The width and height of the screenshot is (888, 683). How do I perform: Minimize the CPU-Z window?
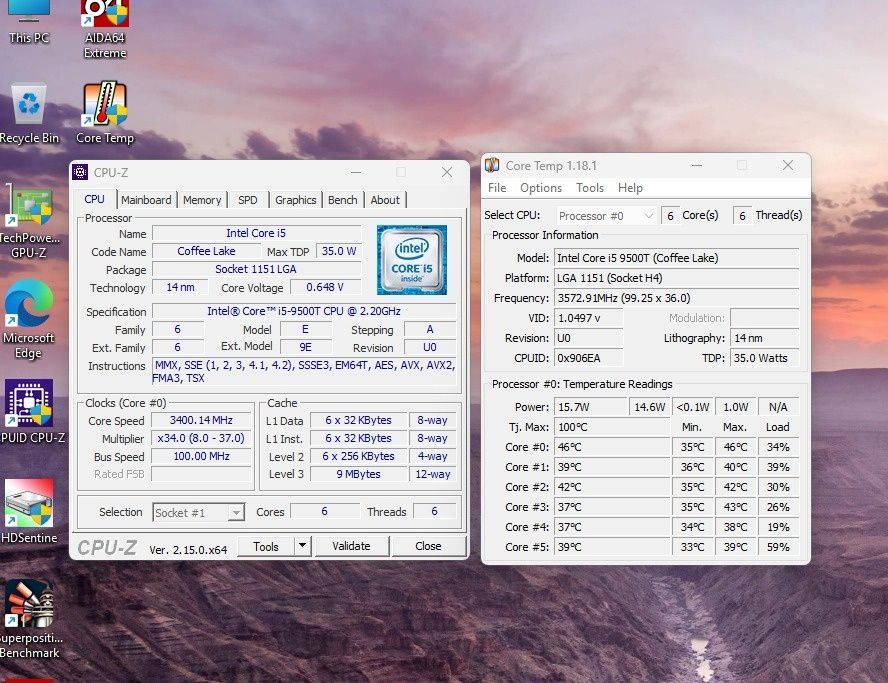(356, 172)
